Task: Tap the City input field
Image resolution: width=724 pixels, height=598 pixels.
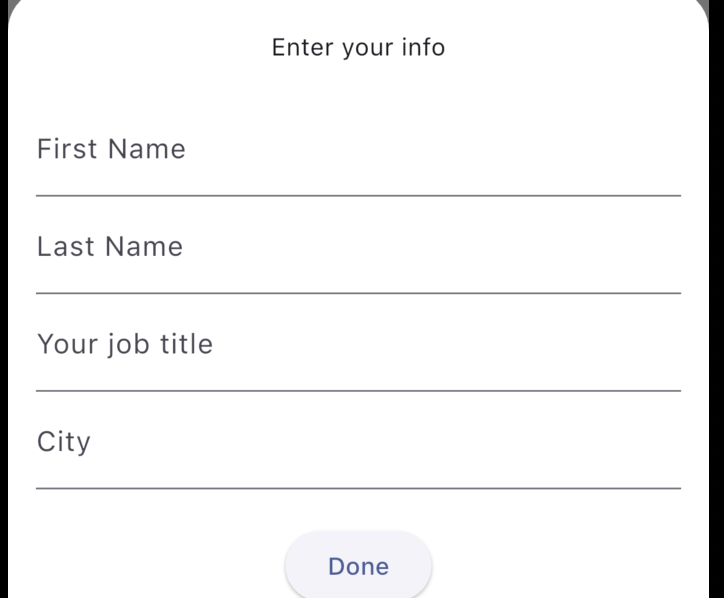Action: (x=358, y=452)
